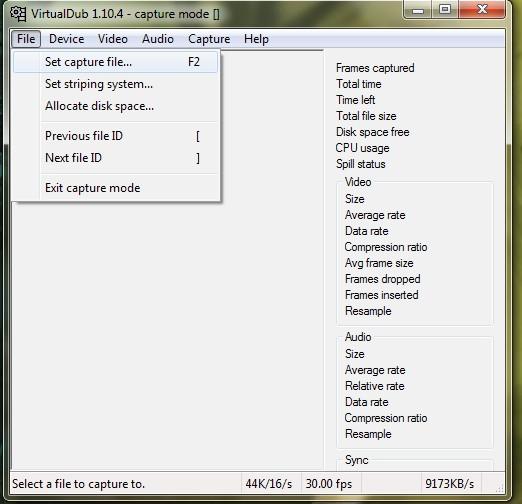Choose Set capture file... entry
Screen dimensions: 522x504
116,62
